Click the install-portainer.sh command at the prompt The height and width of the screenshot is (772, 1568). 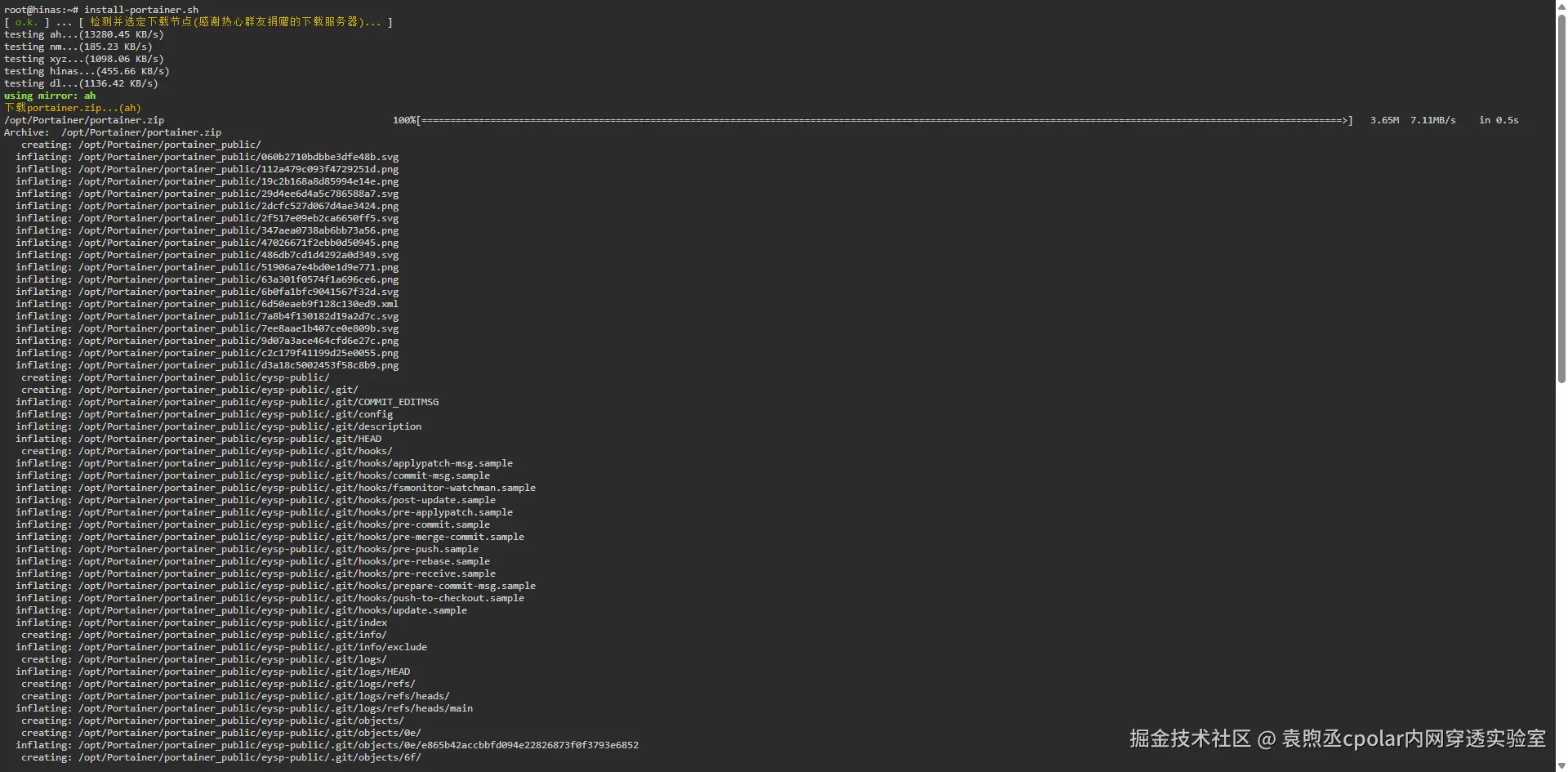(x=141, y=10)
